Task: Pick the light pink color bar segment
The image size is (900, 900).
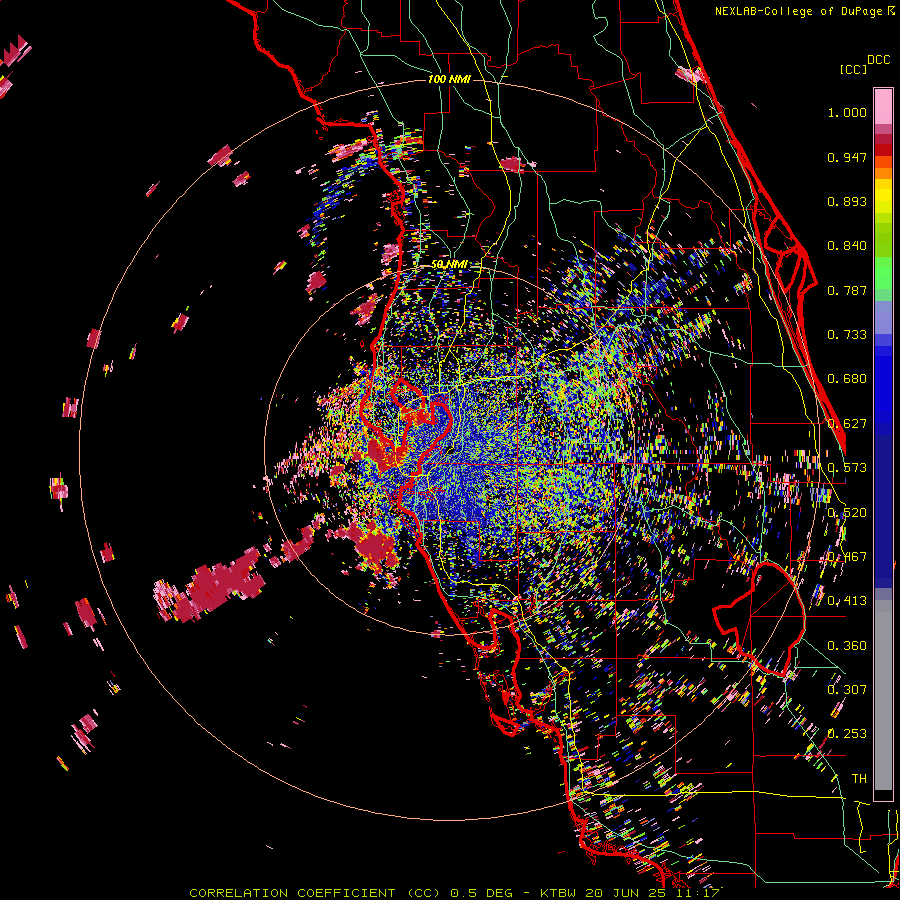Action: 883,107
